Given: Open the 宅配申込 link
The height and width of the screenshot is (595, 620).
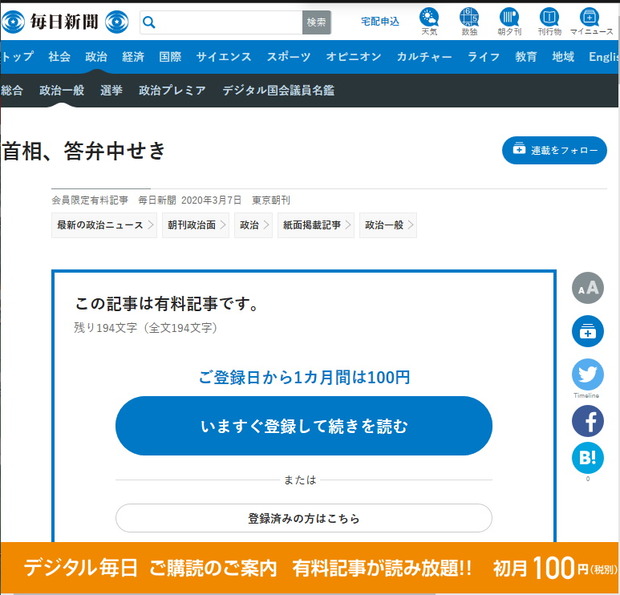Looking at the screenshot, I should pyautogui.click(x=380, y=21).
